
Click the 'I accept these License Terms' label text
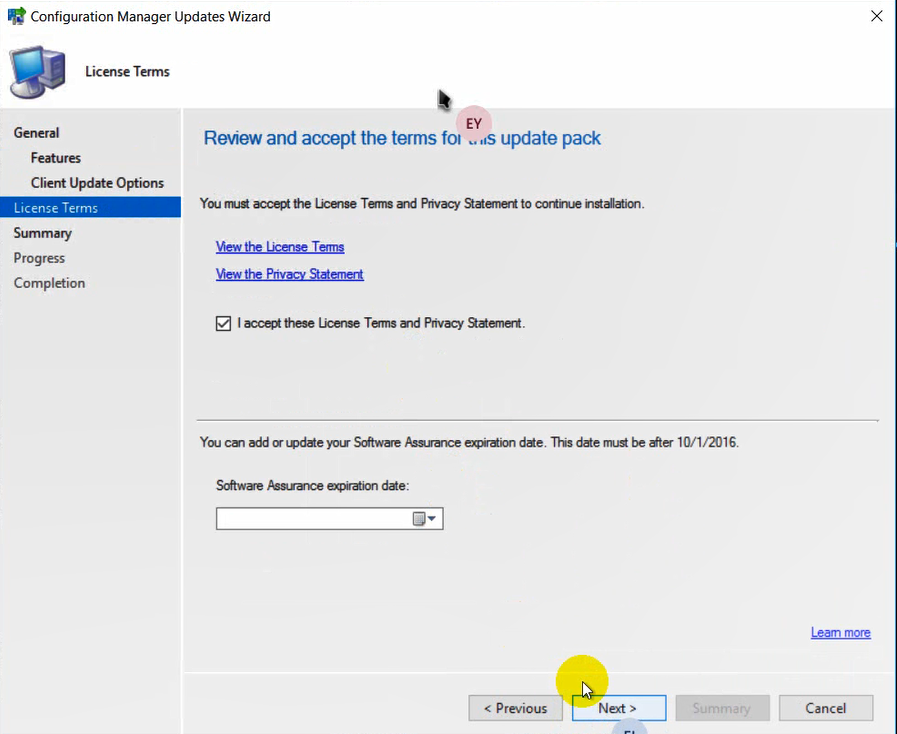381,323
